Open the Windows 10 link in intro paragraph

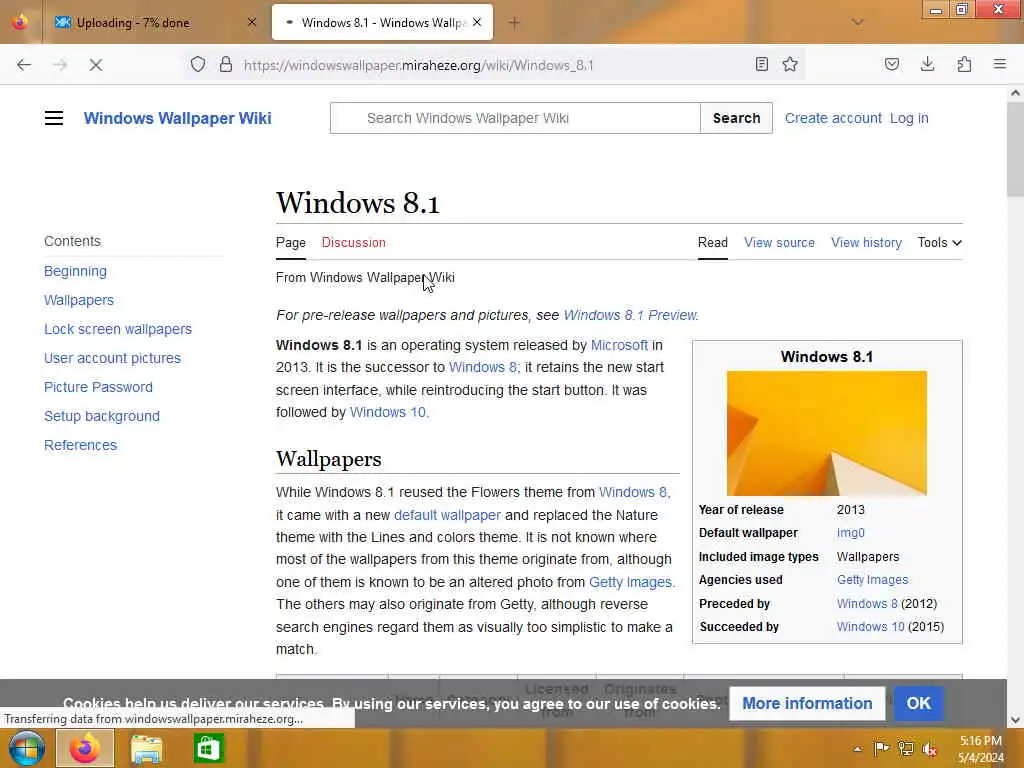coord(387,413)
